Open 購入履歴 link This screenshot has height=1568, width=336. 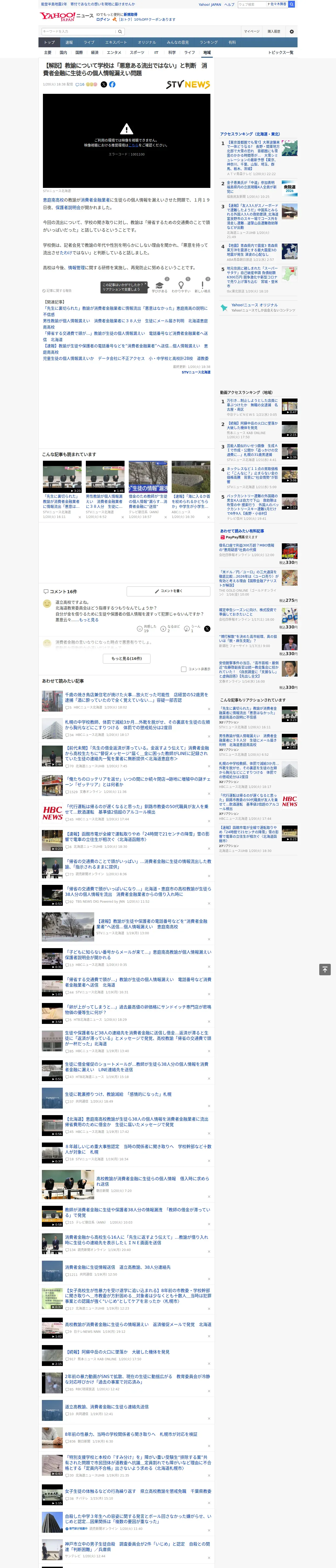point(274,32)
